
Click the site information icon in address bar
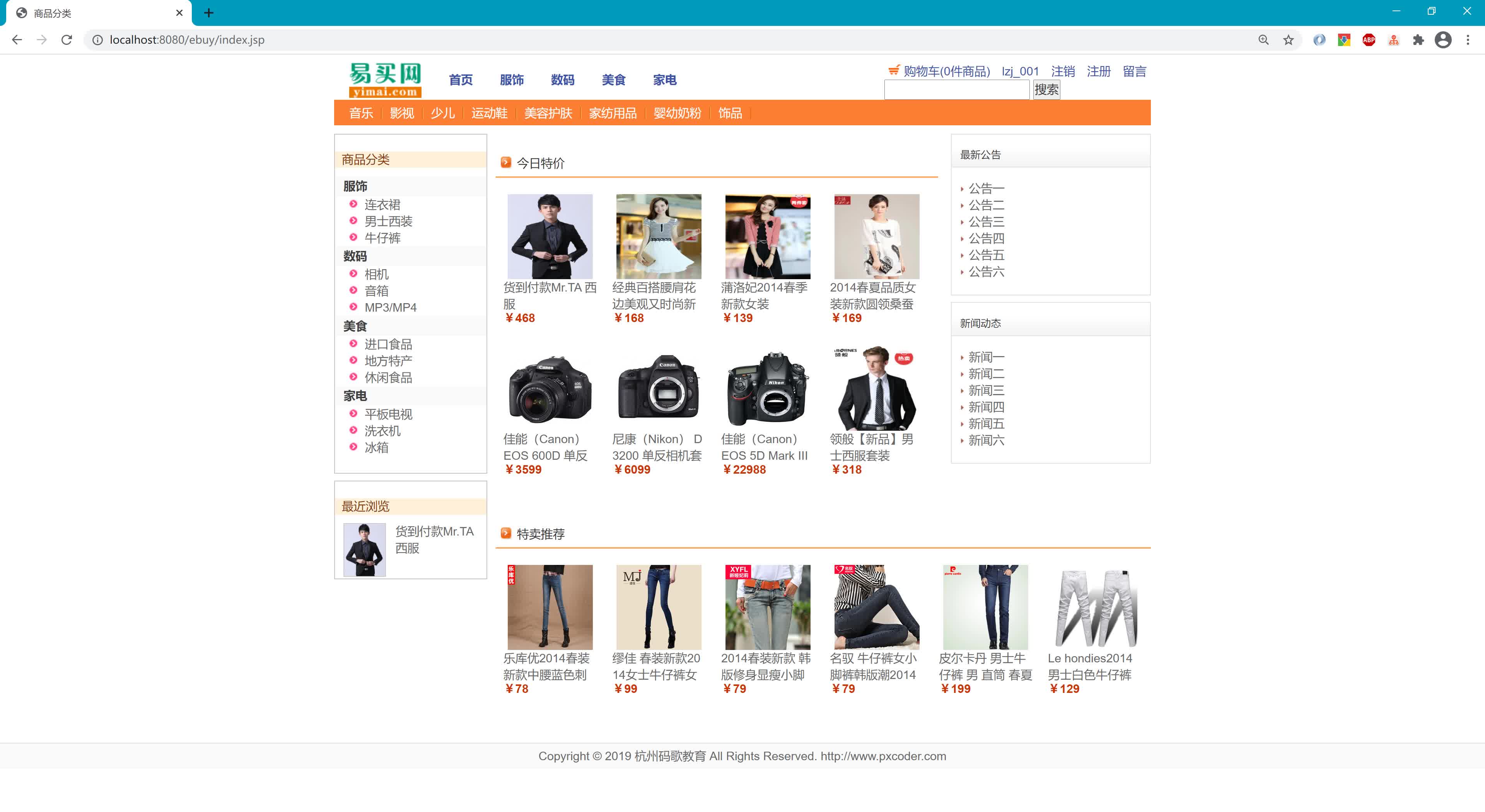click(x=97, y=40)
